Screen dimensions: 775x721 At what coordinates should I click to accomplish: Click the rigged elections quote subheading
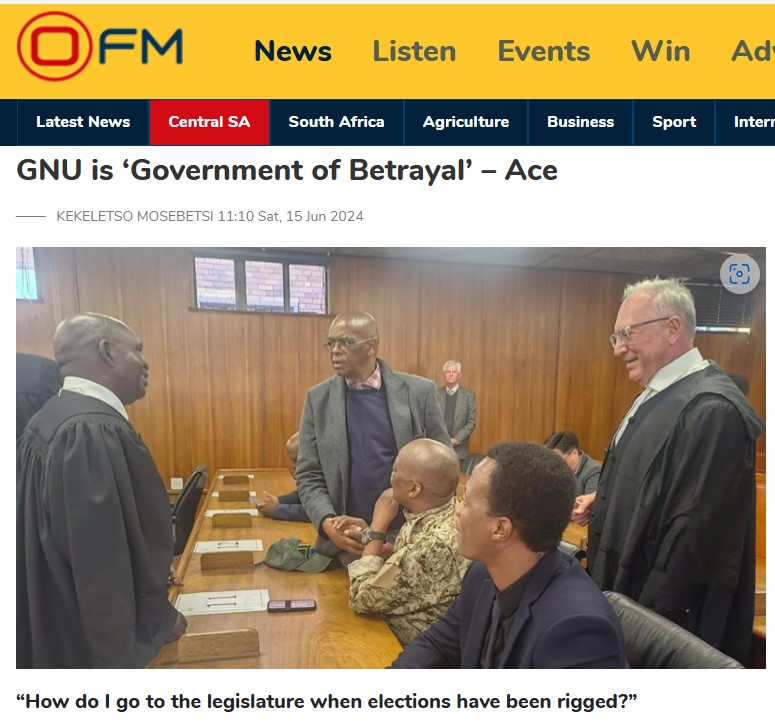coord(326,702)
